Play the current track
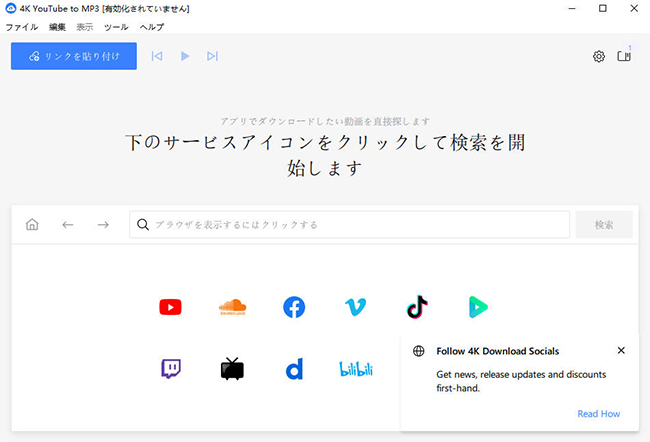Viewport: 650px width, 442px height. coord(185,56)
